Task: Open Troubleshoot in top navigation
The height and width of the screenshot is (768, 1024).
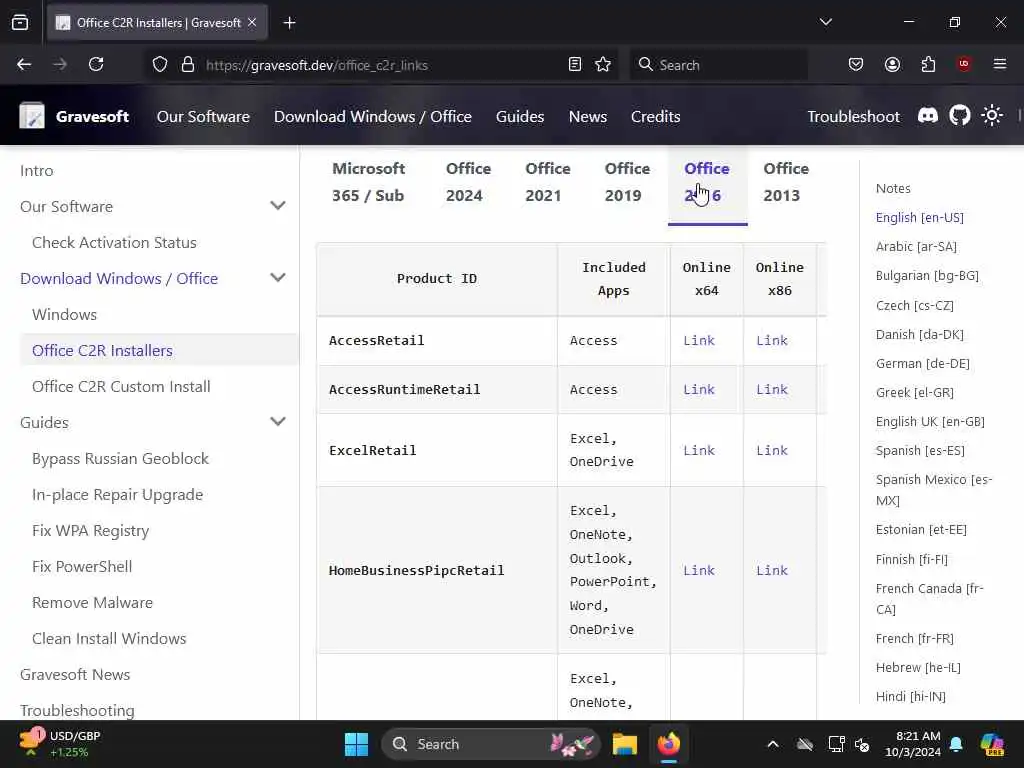Action: tap(854, 116)
